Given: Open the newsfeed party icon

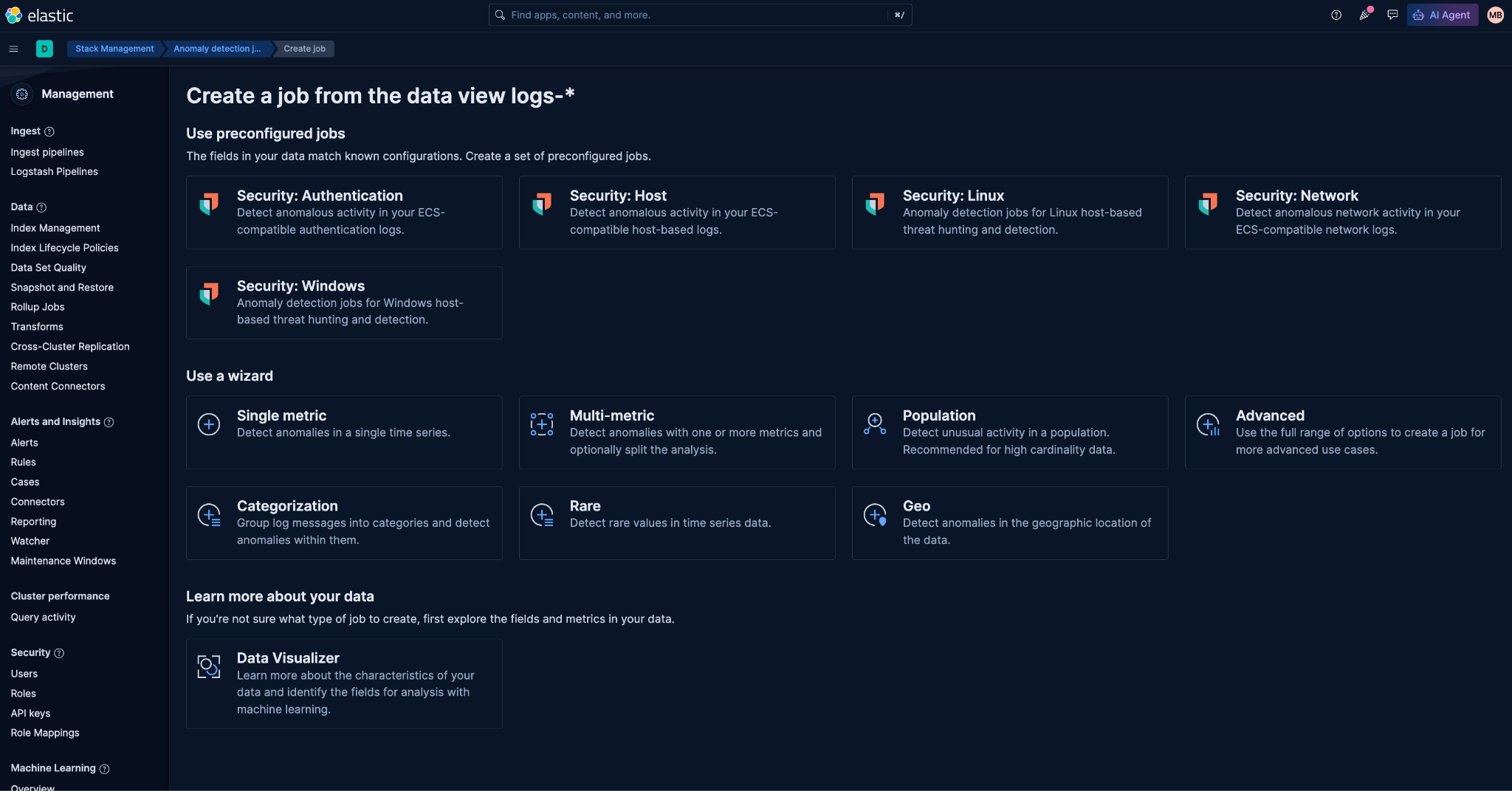Looking at the screenshot, I should [1364, 15].
